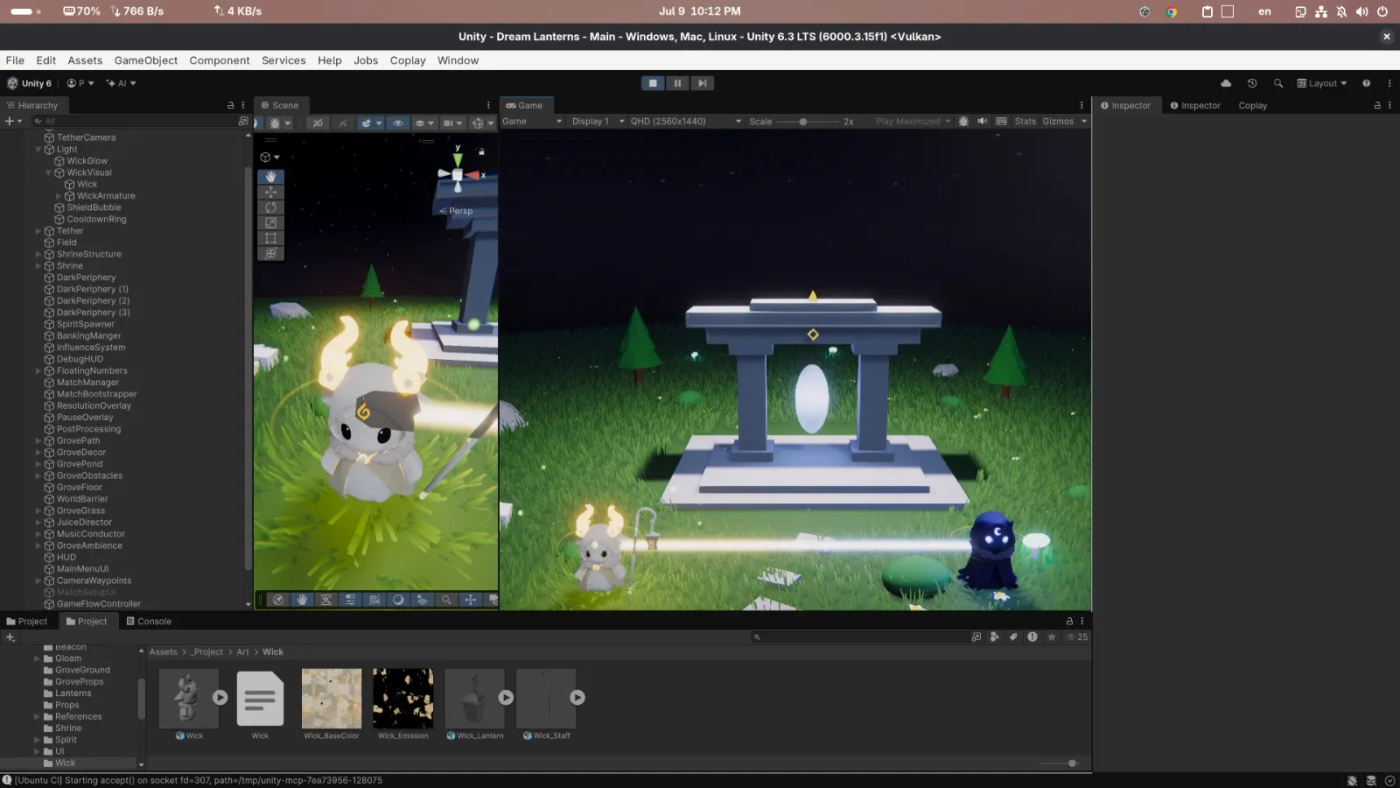This screenshot has width=1400, height=788.
Task: Toggle Game view audio mute speaker
Action: coord(982,121)
